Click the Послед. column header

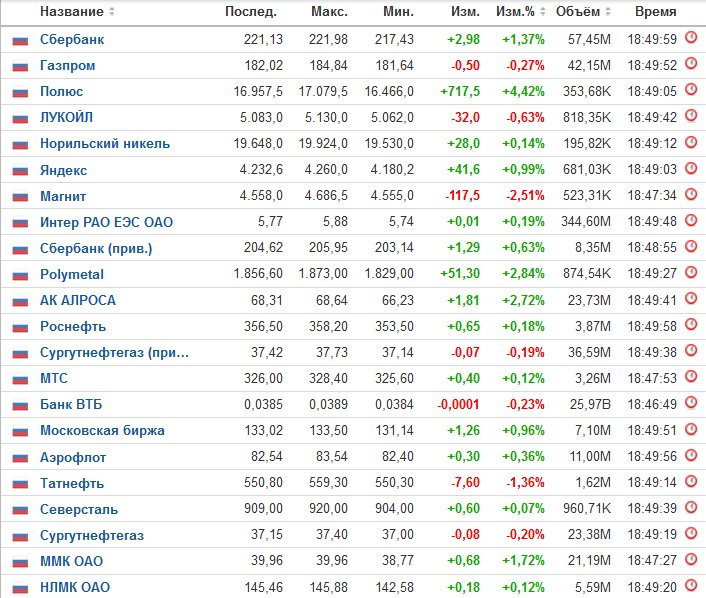[x=251, y=12]
